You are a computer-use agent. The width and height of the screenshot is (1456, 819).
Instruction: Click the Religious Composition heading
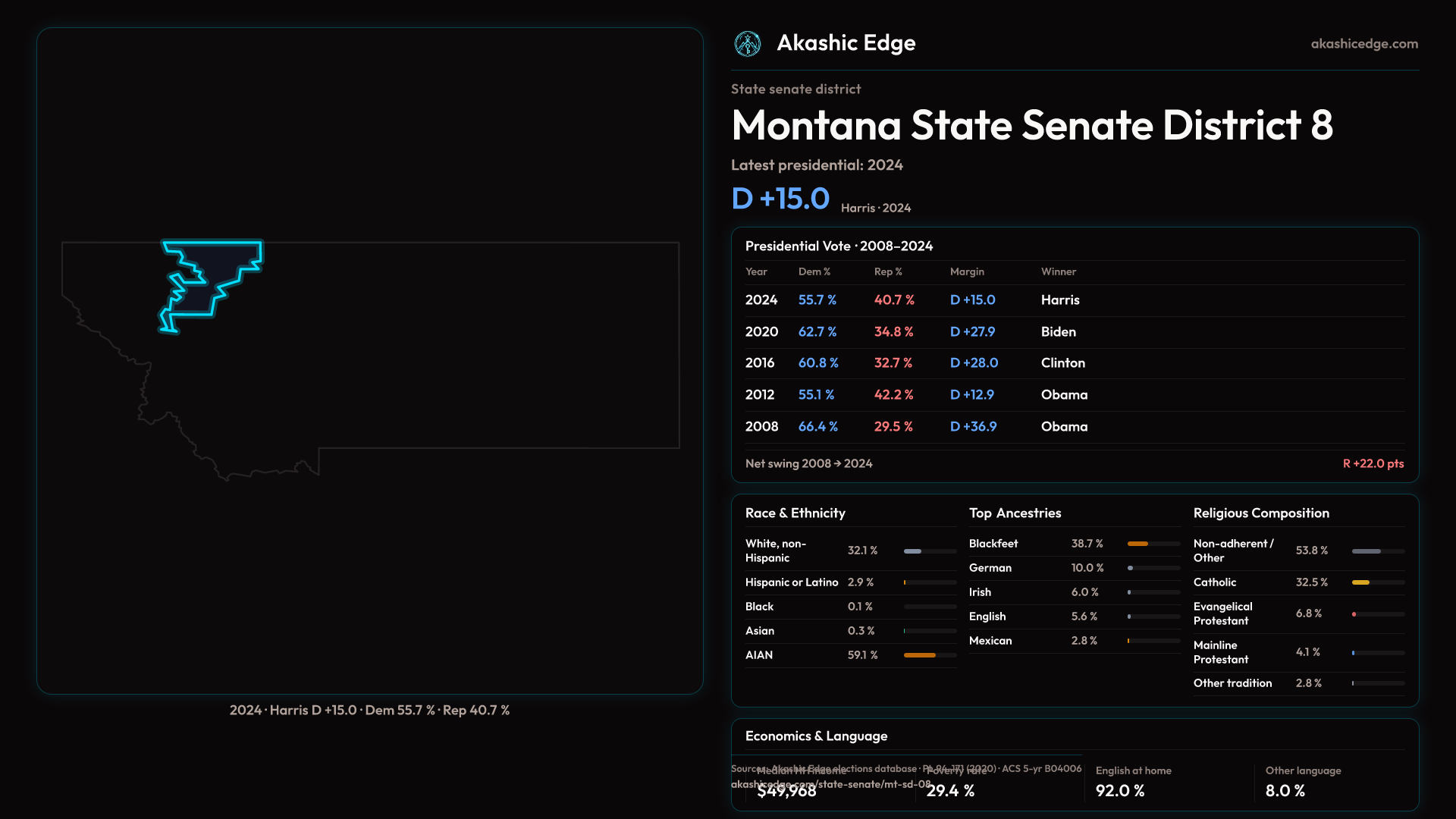[x=1260, y=513]
